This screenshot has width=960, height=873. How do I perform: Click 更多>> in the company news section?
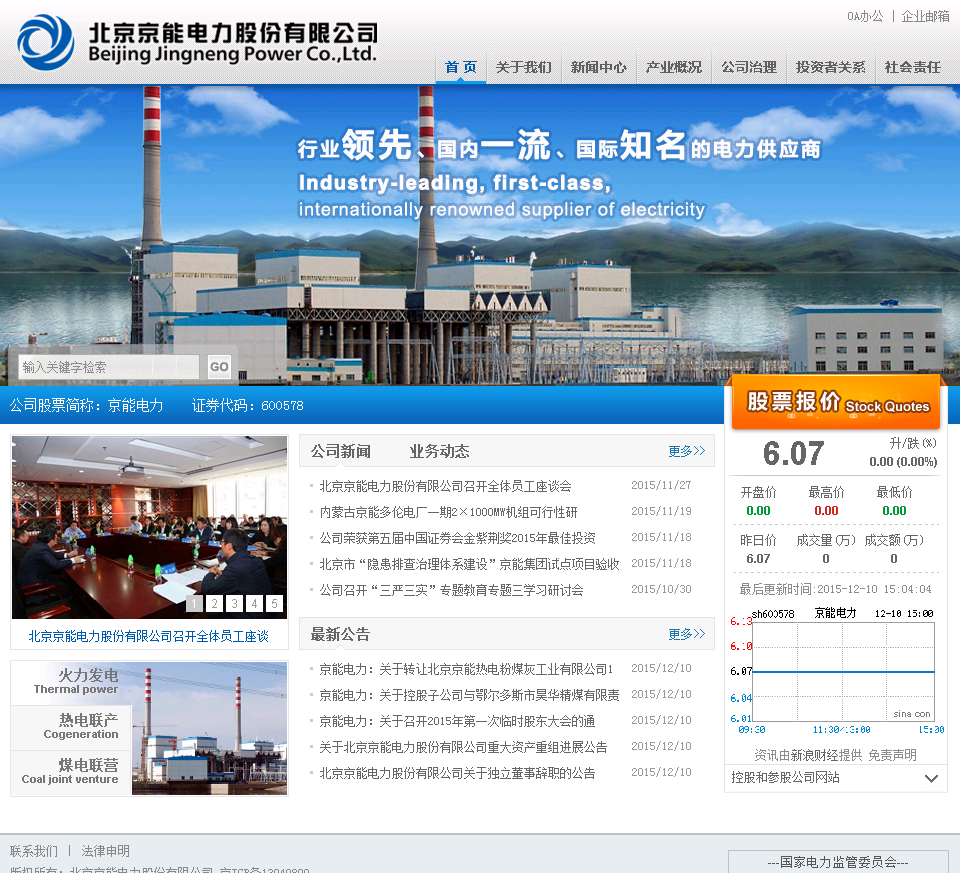(x=686, y=451)
